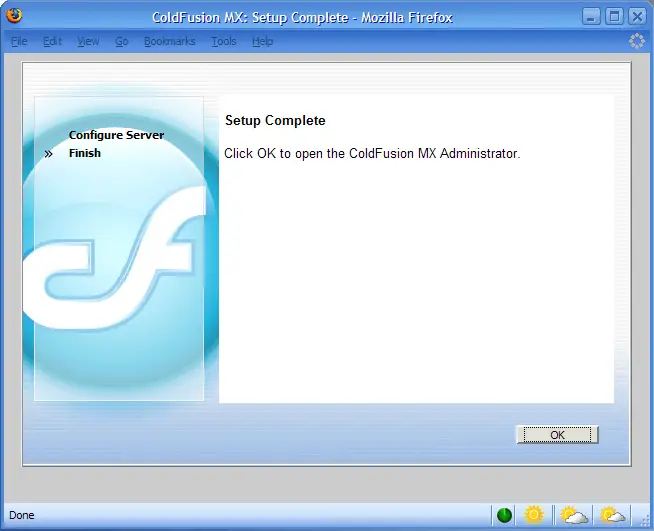Click the sunny weather icon in status bar
The height and width of the screenshot is (531, 654).
pyautogui.click(x=534, y=515)
